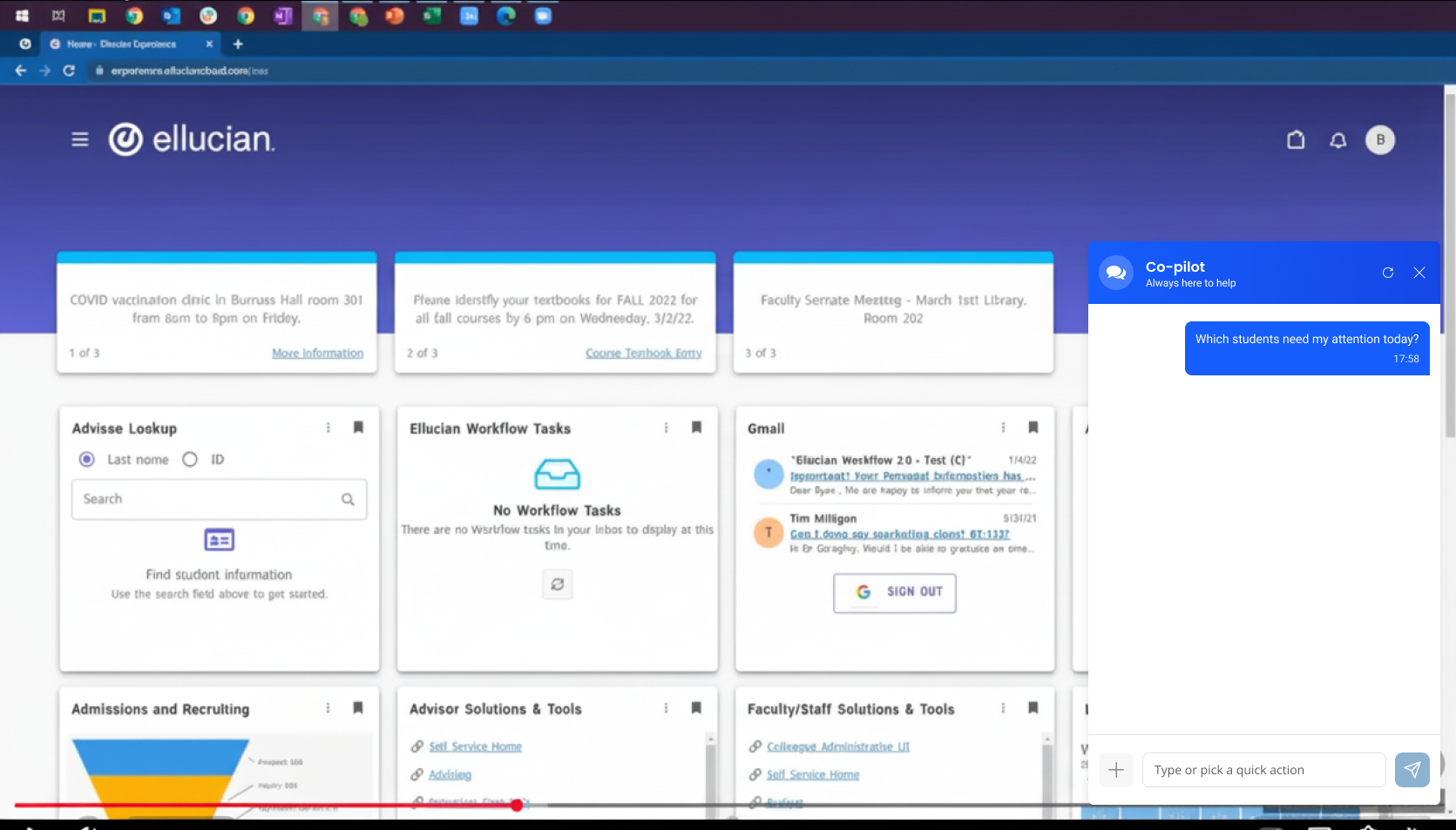
Task: Open the hamburger navigation menu
Action: [x=80, y=139]
